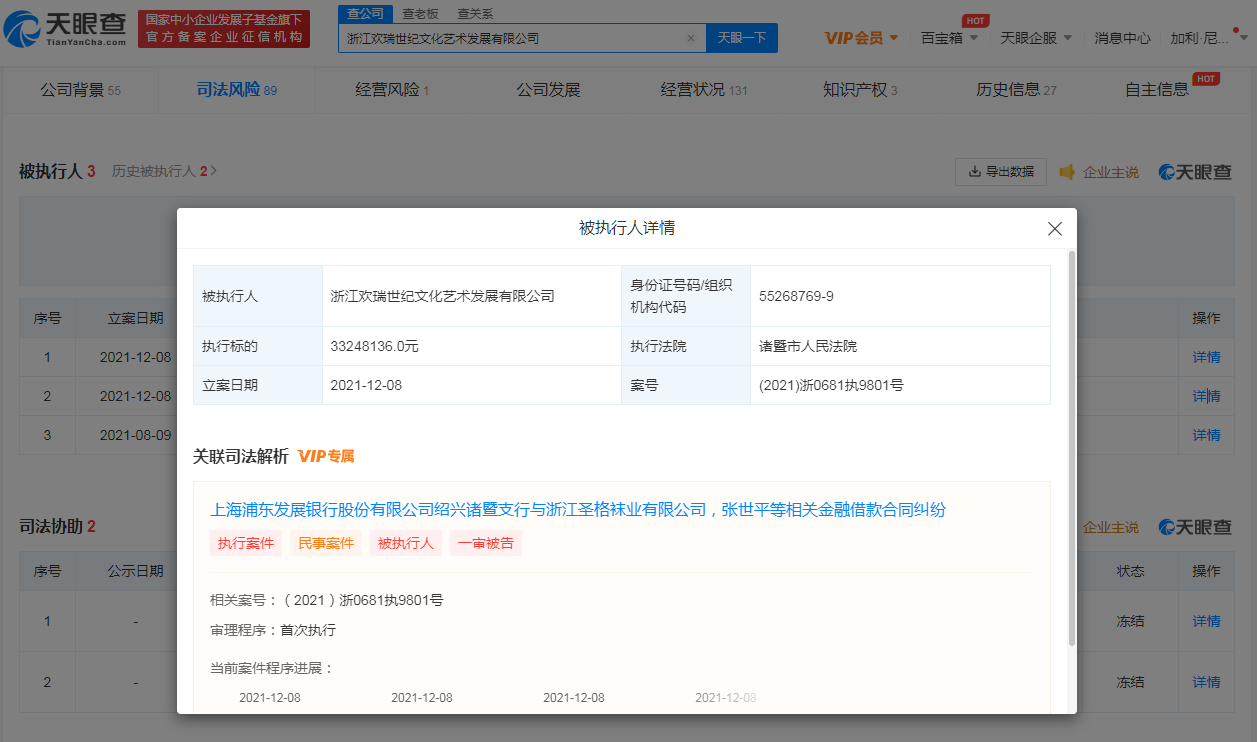
Task: Click the 立案日期 value 2021-12-08 in dialog
Action: click(366, 385)
